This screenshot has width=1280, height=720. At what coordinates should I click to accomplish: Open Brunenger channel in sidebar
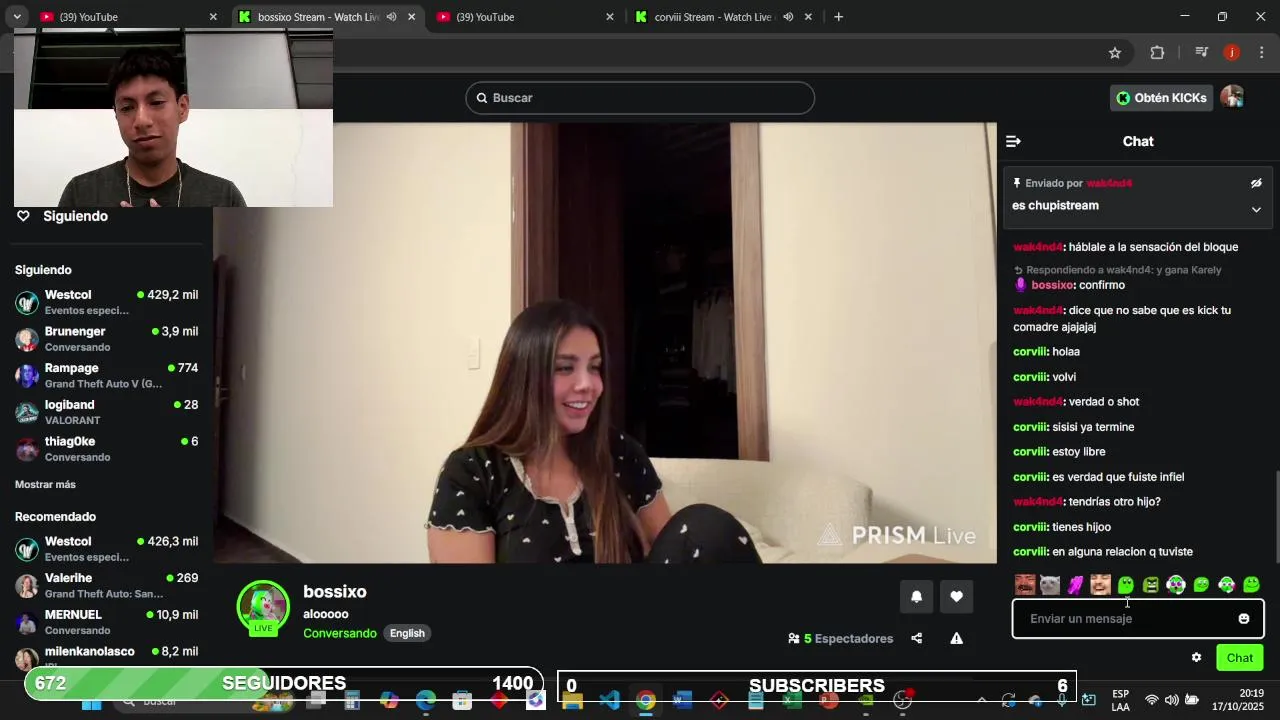(106, 339)
